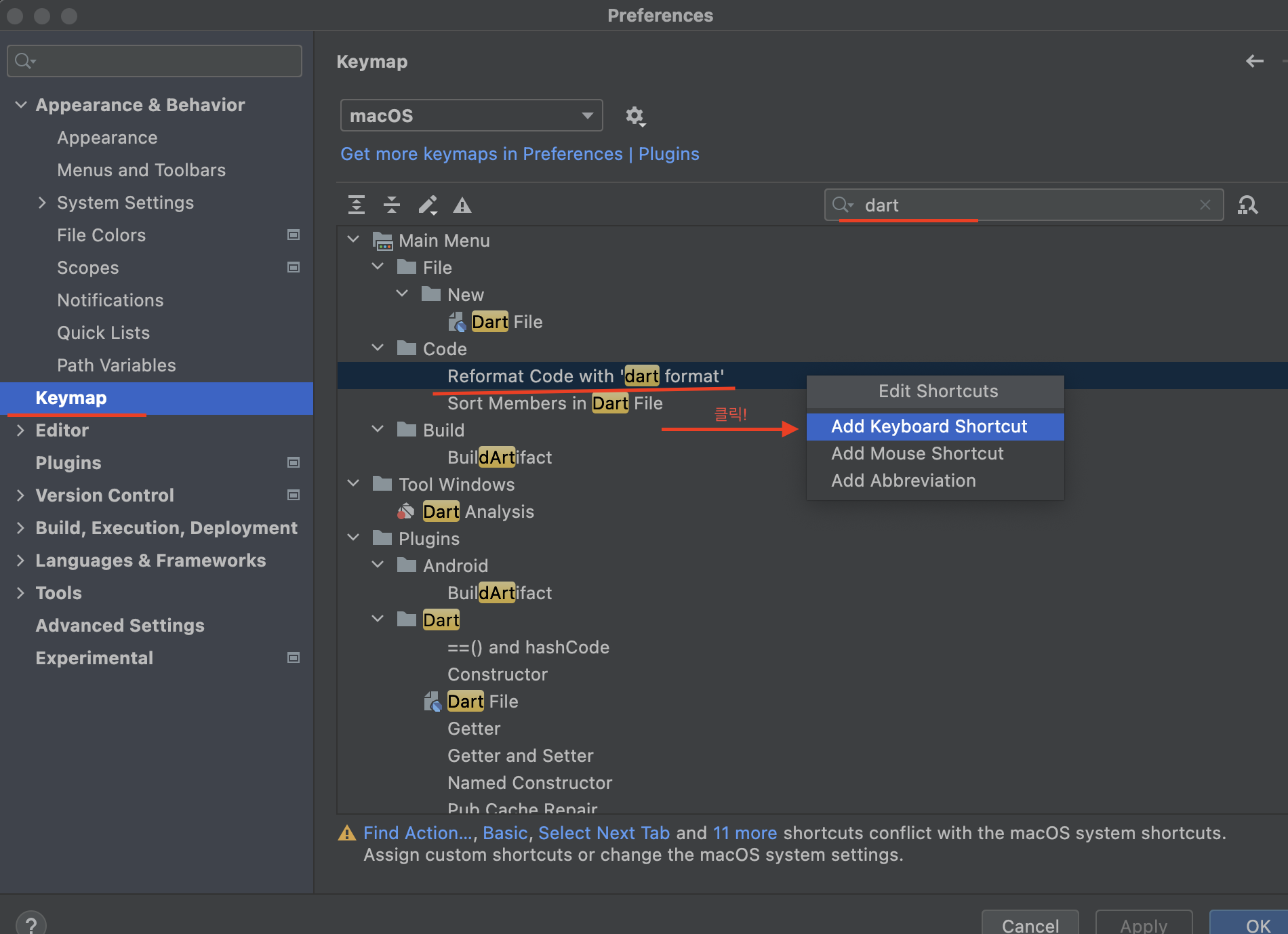This screenshot has height=934, width=1288.
Task: Expand Languages & Frameworks section
Action: click(x=20, y=561)
